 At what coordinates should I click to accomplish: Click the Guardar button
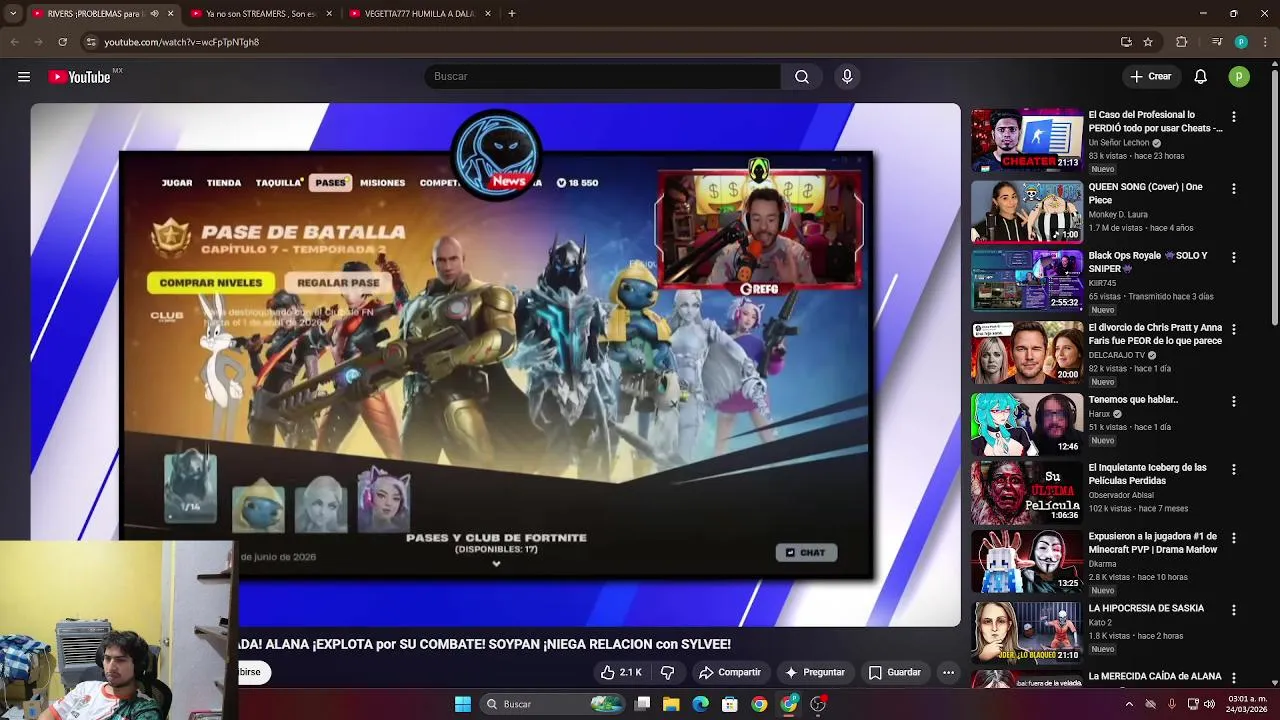pyautogui.click(x=894, y=672)
